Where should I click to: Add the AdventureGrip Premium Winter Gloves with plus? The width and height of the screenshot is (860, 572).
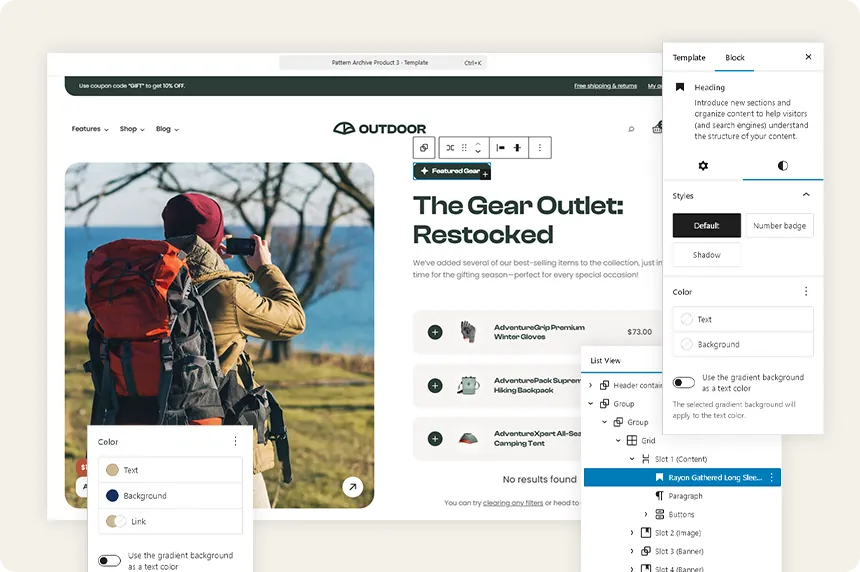(435, 332)
